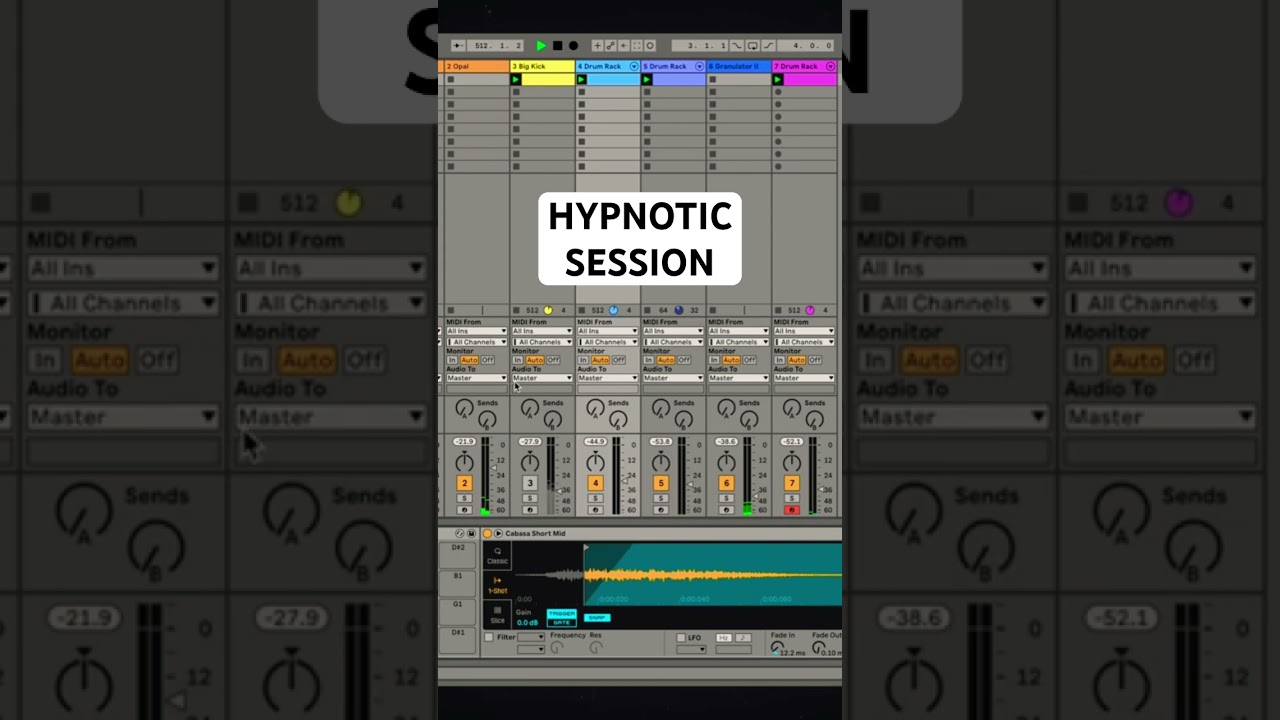Set Monitor to Auto on track 4
The width and height of the screenshot is (1280, 720).
point(600,360)
